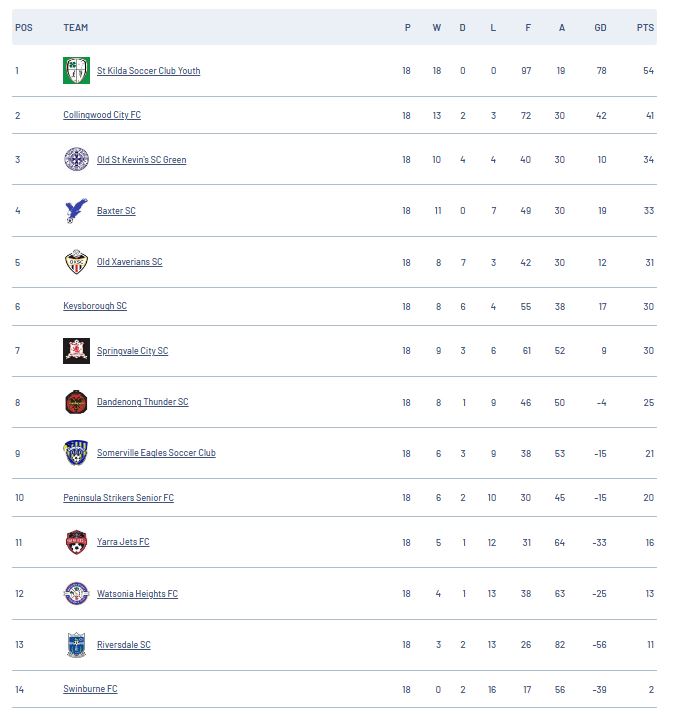675x717 pixels.
Task: Select the PTS column header
Action: (x=645, y=27)
